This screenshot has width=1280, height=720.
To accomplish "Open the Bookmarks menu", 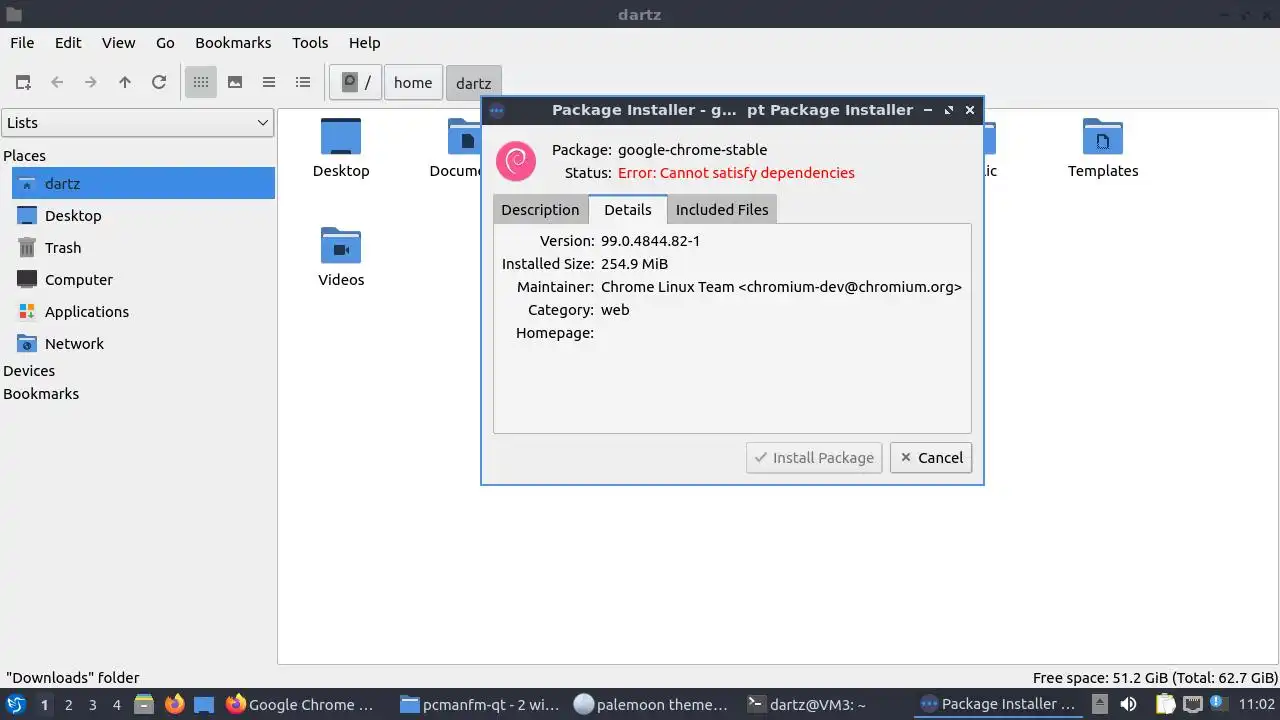I will 233,42.
